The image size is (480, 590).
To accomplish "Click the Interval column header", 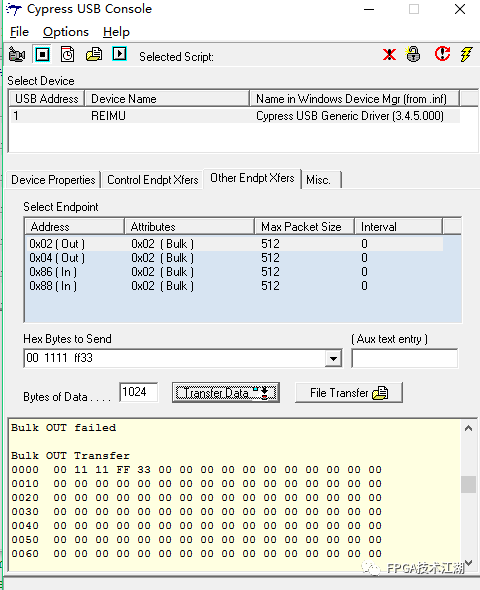I will point(399,227).
